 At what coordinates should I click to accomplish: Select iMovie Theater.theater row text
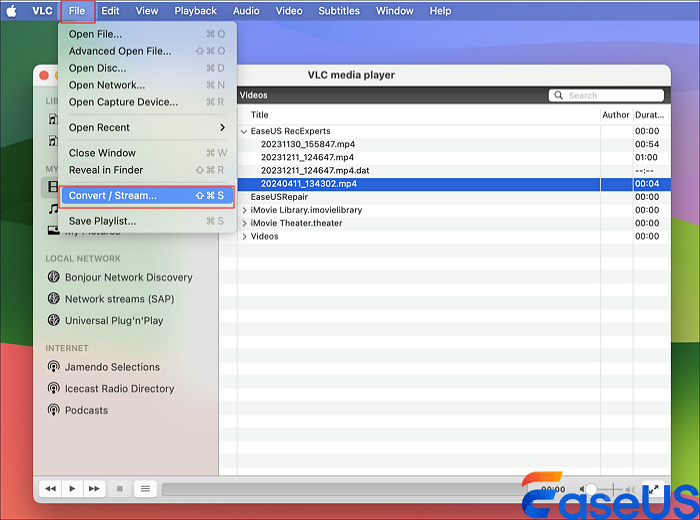(x=296, y=223)
